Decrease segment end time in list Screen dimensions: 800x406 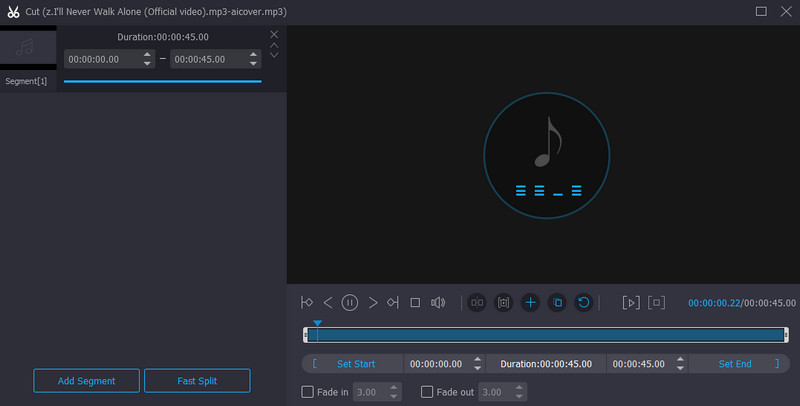coord(253,63)
